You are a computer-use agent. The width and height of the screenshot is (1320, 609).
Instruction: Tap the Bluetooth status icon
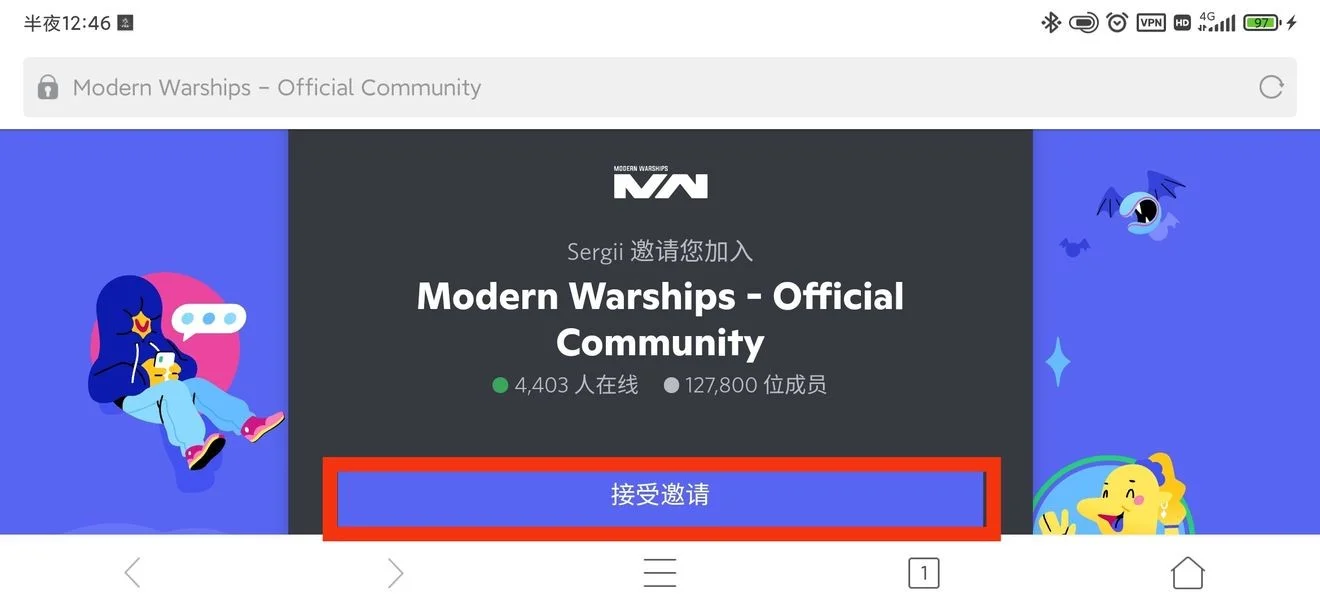tap(1051, 22)
